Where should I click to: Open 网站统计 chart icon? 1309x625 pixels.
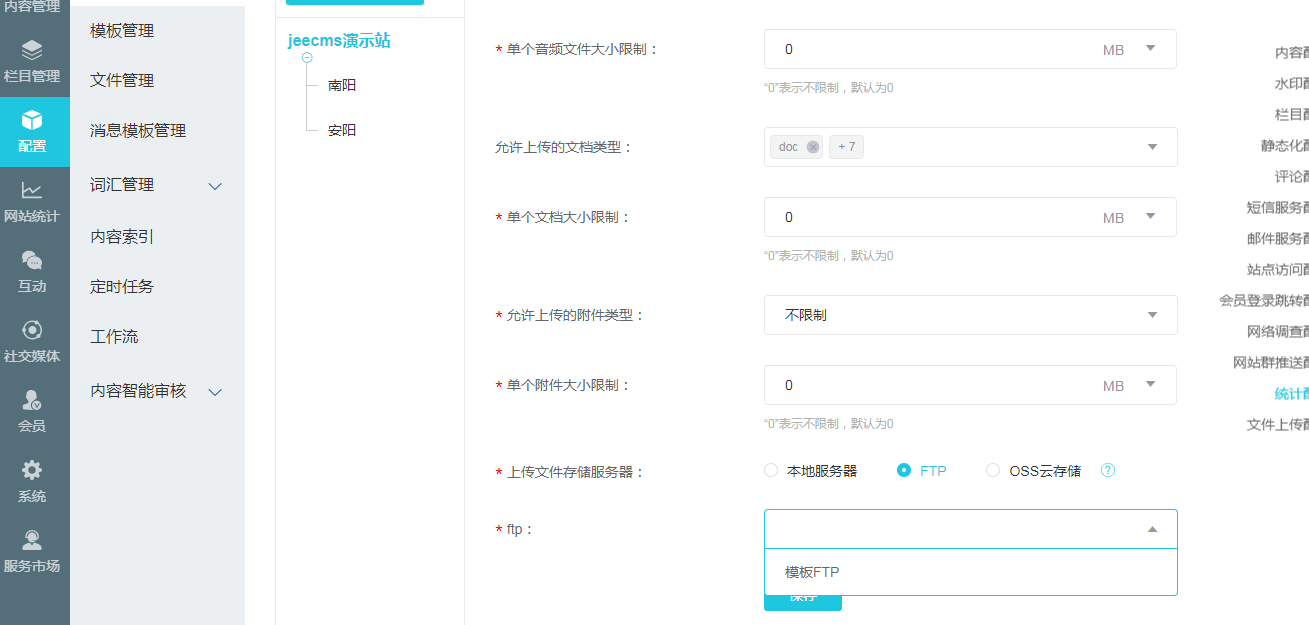coord(32,190)
